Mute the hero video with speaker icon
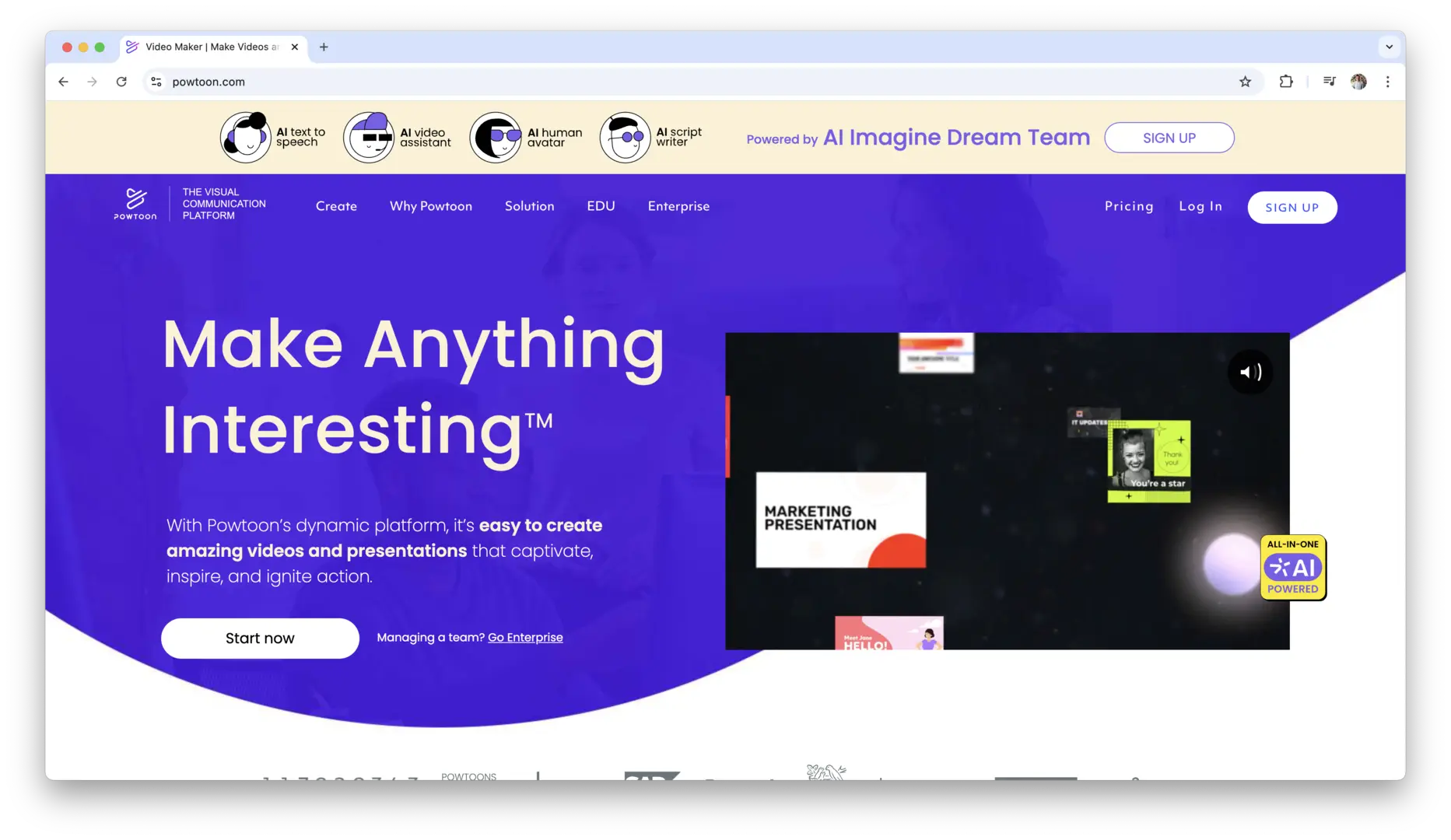The image size is (1451, 840). pyautogui.click(x=1250, y=372)
